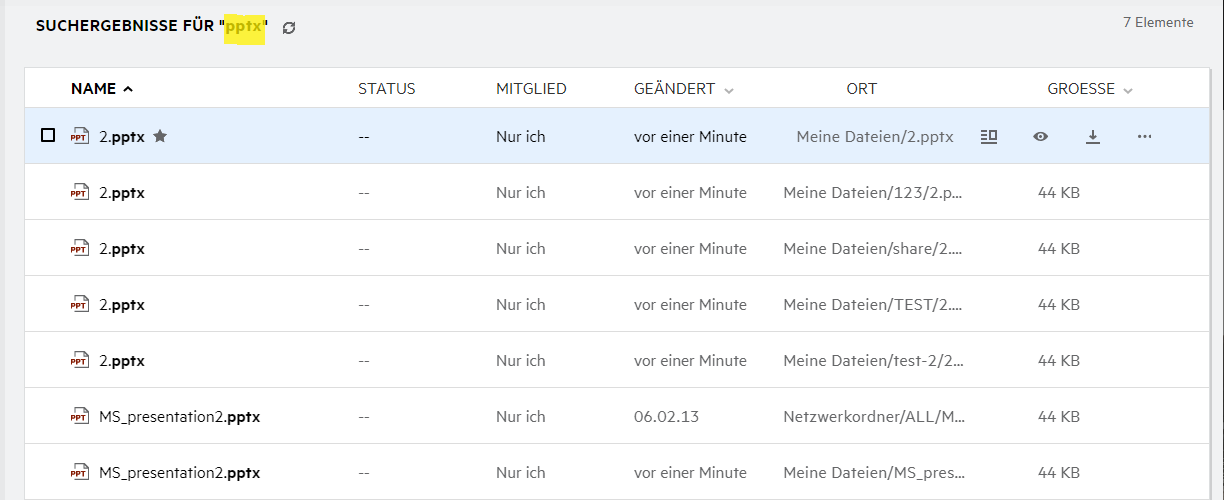
Task: Open details panel icon for first 2.pptx
Action: 989,136
